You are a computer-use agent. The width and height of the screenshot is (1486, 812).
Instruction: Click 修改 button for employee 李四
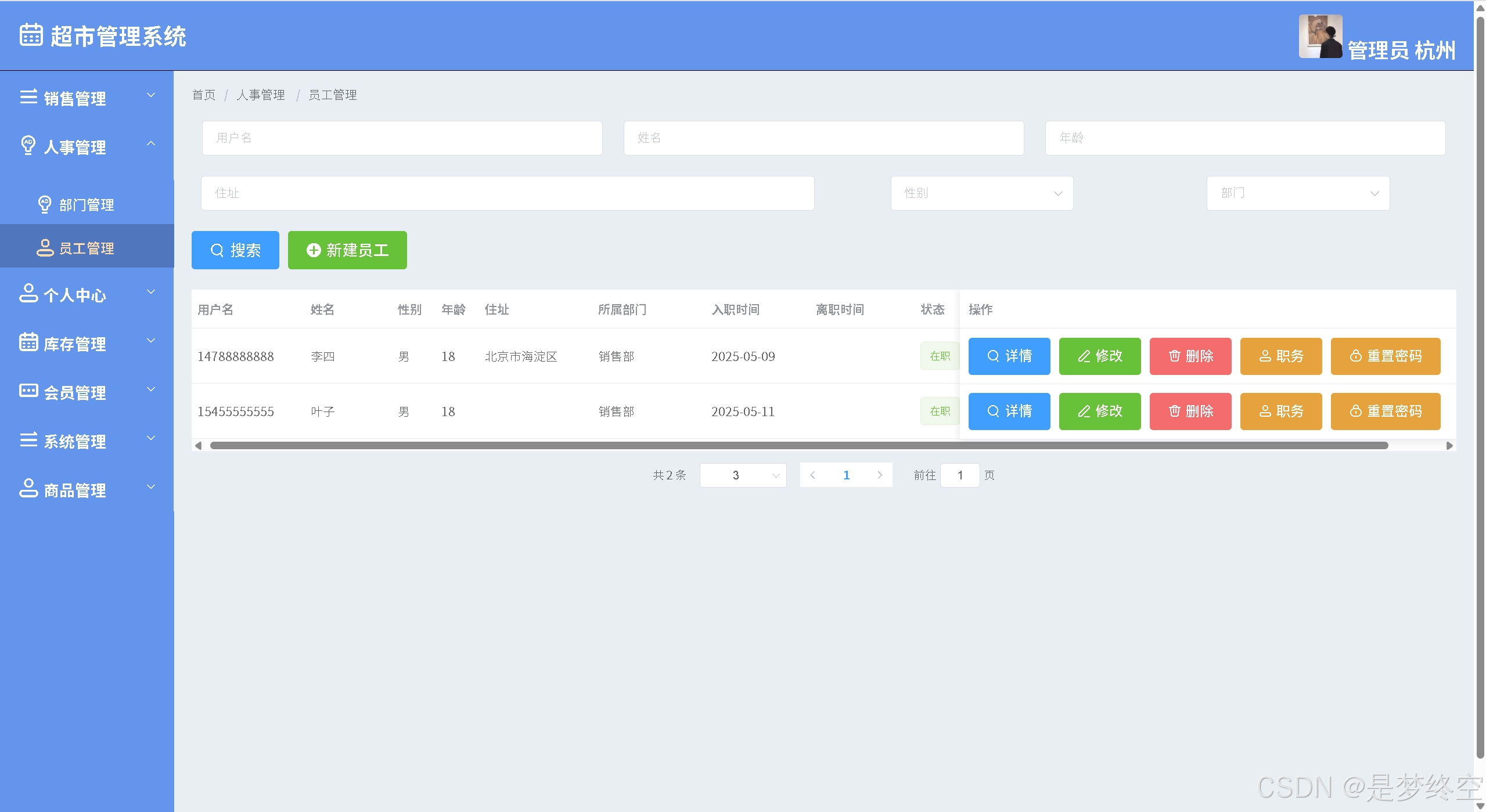(1099, 356)
